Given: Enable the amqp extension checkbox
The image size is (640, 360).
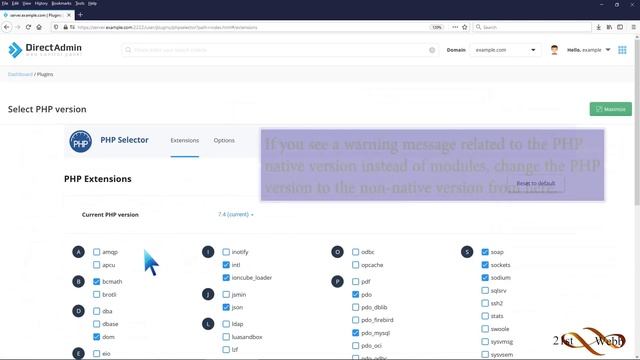Looking at the screenshot, I should pyautogui.click(x=96, y=252).
